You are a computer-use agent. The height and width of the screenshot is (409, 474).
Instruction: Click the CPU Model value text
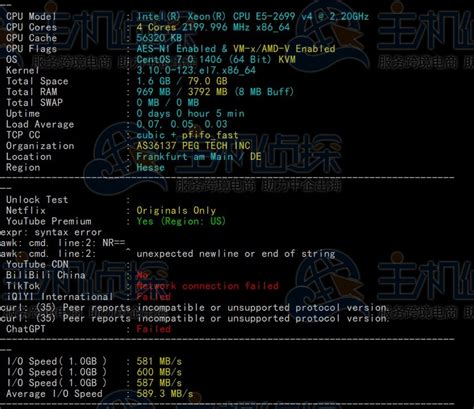pos(253,16)
